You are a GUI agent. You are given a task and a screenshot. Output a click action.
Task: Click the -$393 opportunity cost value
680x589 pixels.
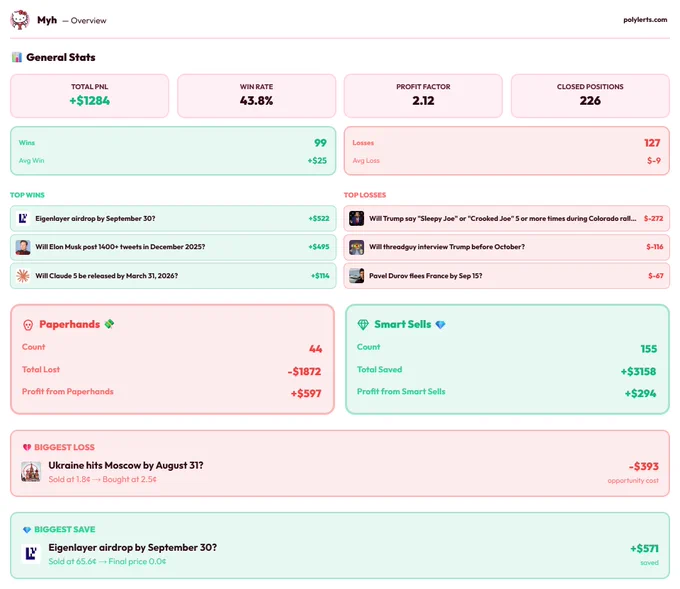coord(644,466)
